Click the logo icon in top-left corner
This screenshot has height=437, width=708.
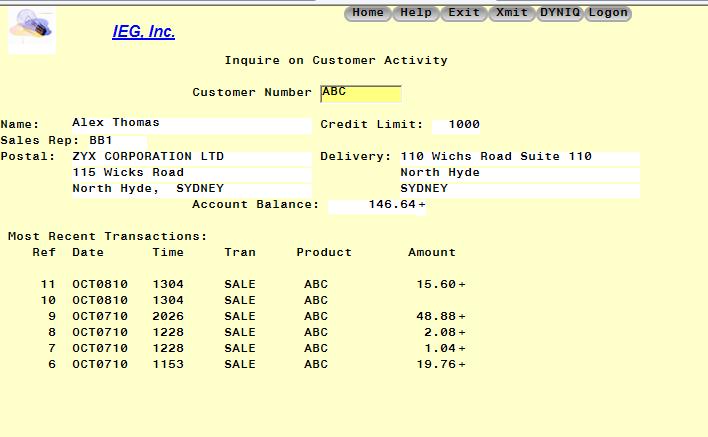point(31,29)
